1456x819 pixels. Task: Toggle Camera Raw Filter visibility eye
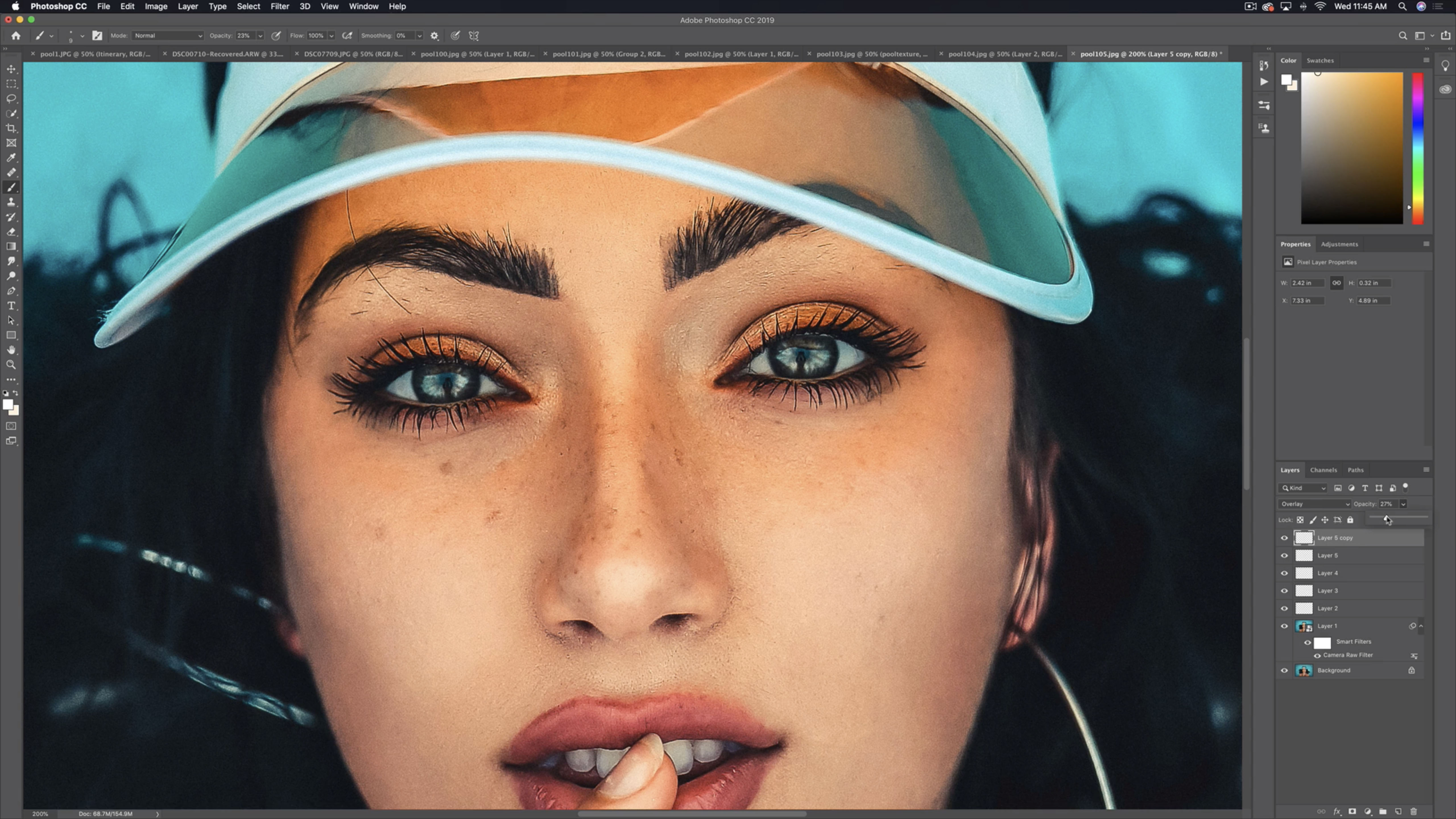pyautogui.click(x=1317, y=656)
